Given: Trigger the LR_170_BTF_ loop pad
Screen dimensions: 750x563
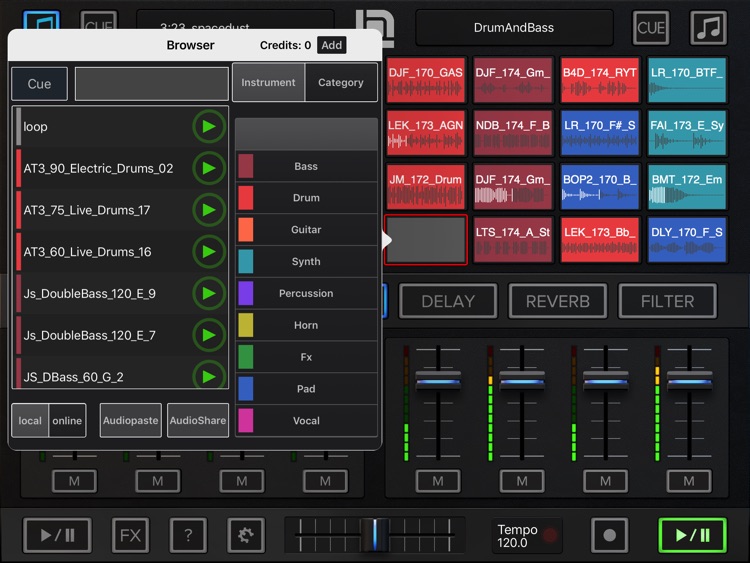Looking at the screenshot, I should pyautogui.click(x=687, y=80).
